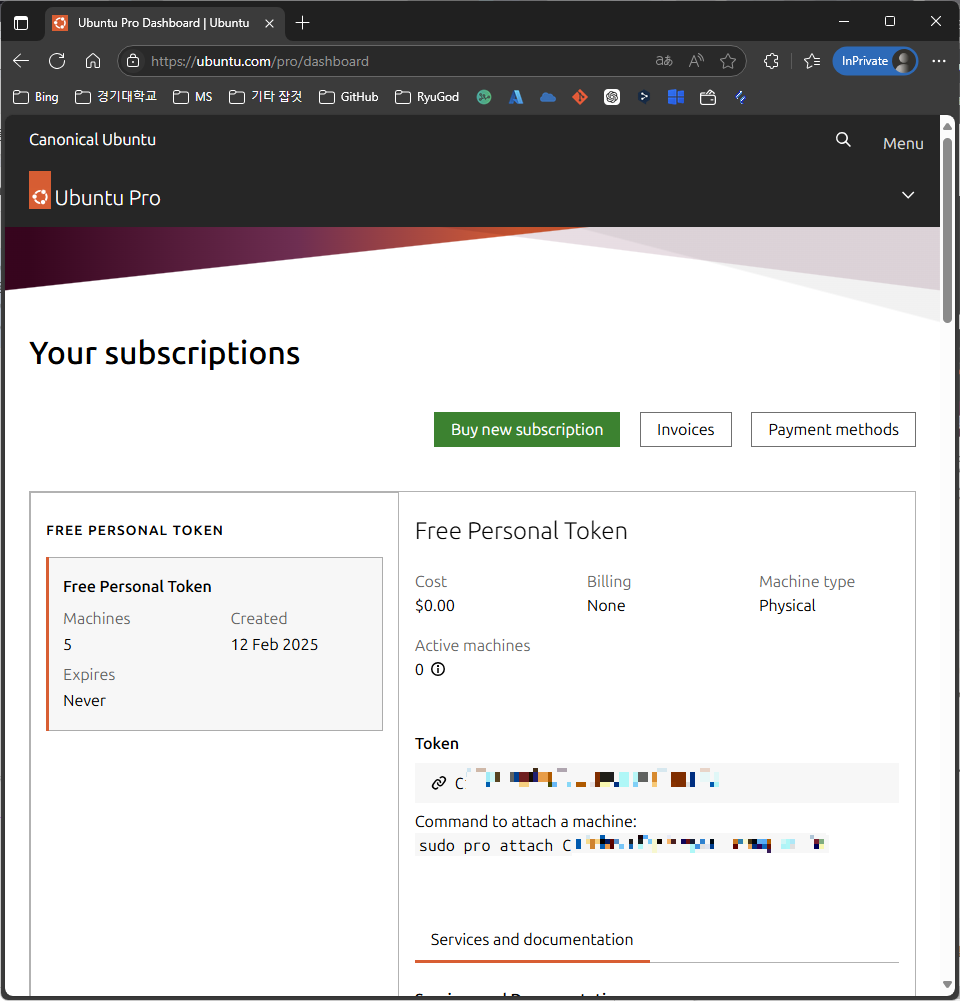Open the ChatGPT bookmark icon
Screen dimensions: 960x1001
(611, 97)
